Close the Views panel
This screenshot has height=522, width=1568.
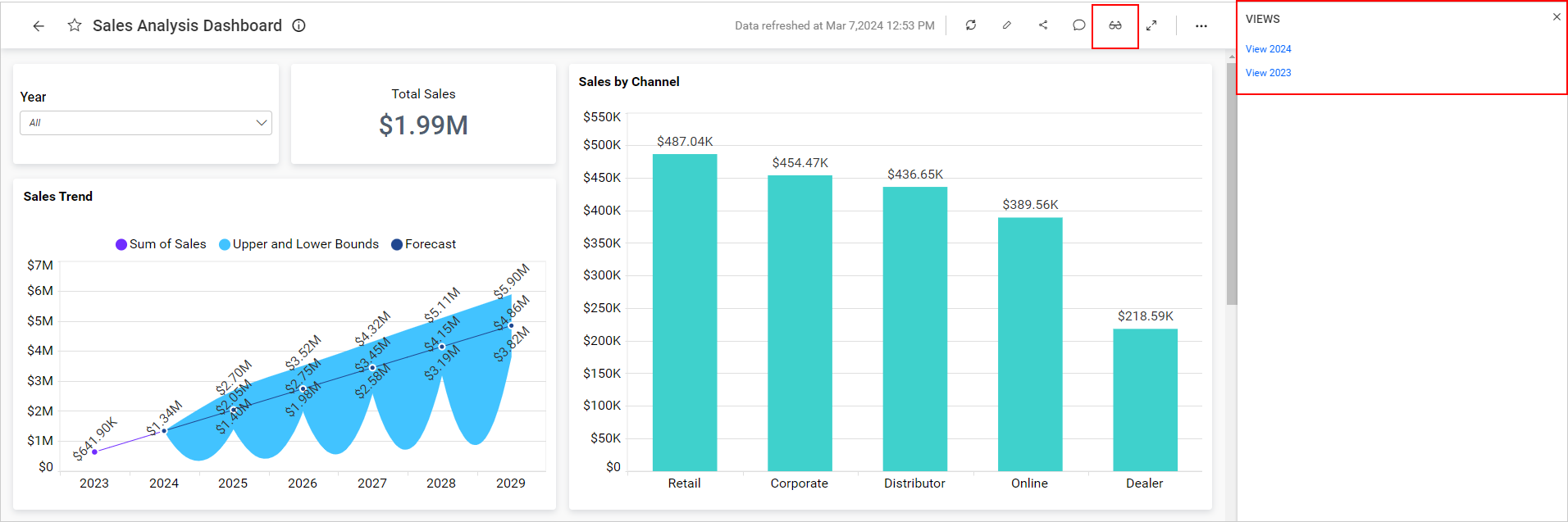[x=1557, y=17]
